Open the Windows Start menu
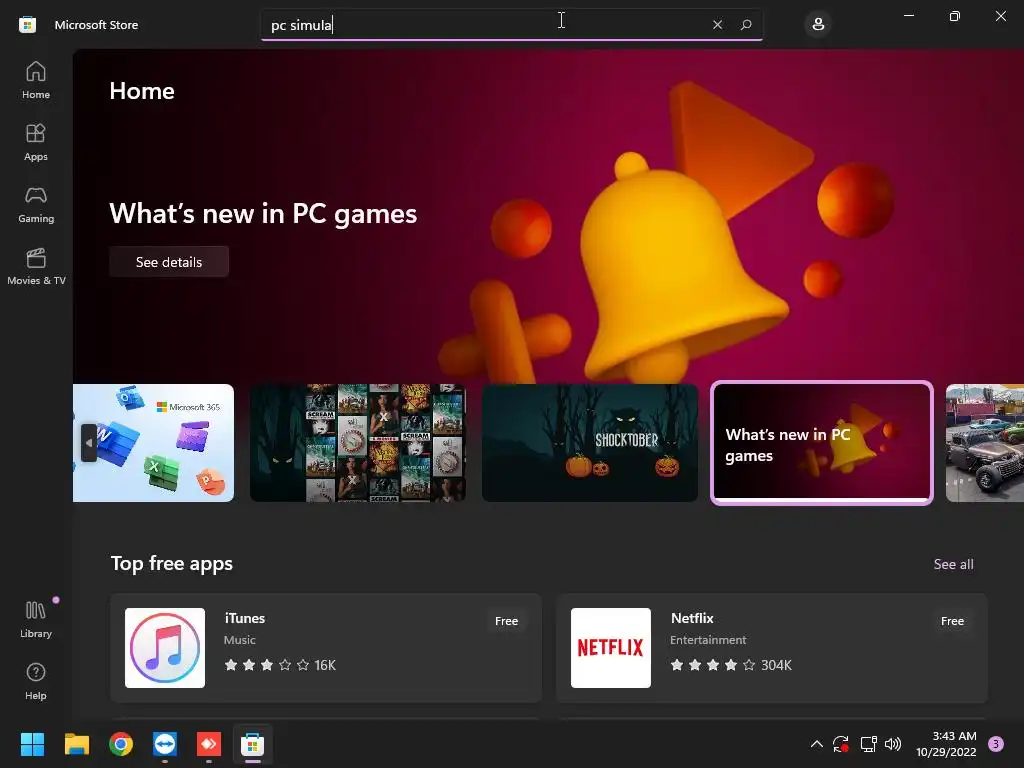Screen dimensions: 1024x768 (32, 744)
